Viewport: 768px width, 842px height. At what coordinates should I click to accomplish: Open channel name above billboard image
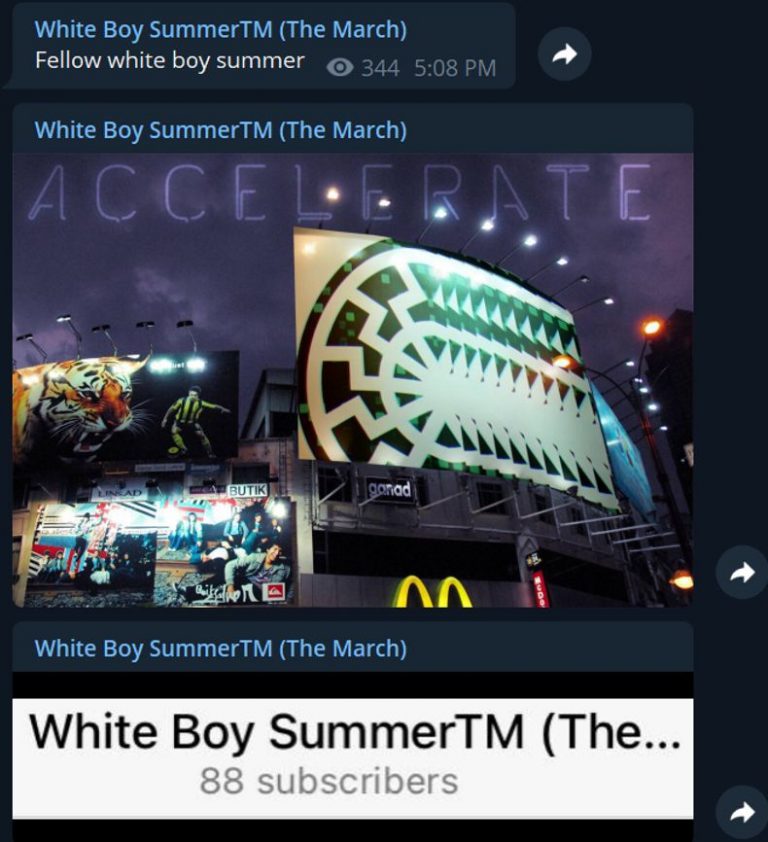click(221, 130)
